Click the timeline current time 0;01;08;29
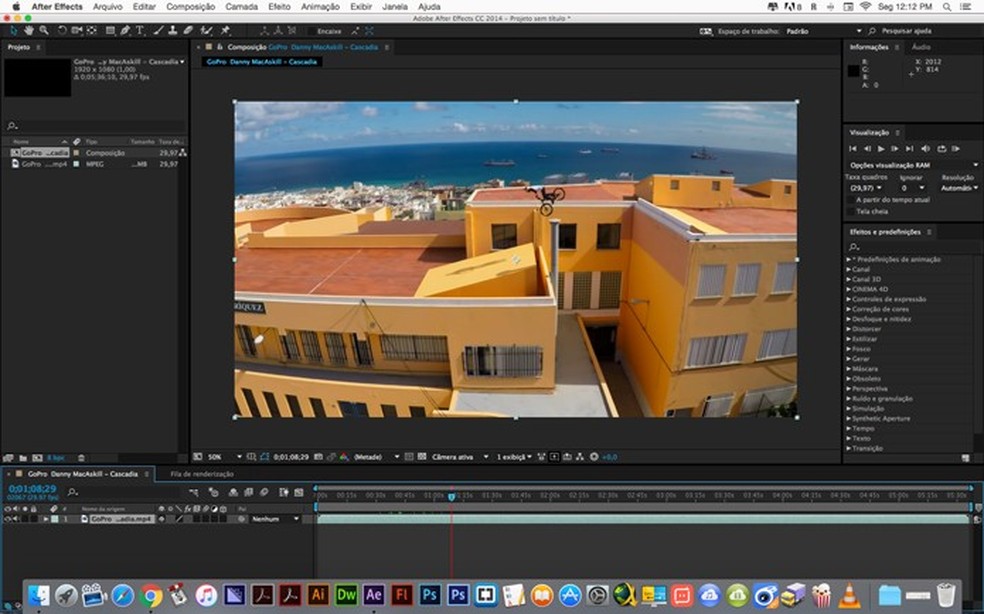984x614 pixels. click(x=32, y=489)
